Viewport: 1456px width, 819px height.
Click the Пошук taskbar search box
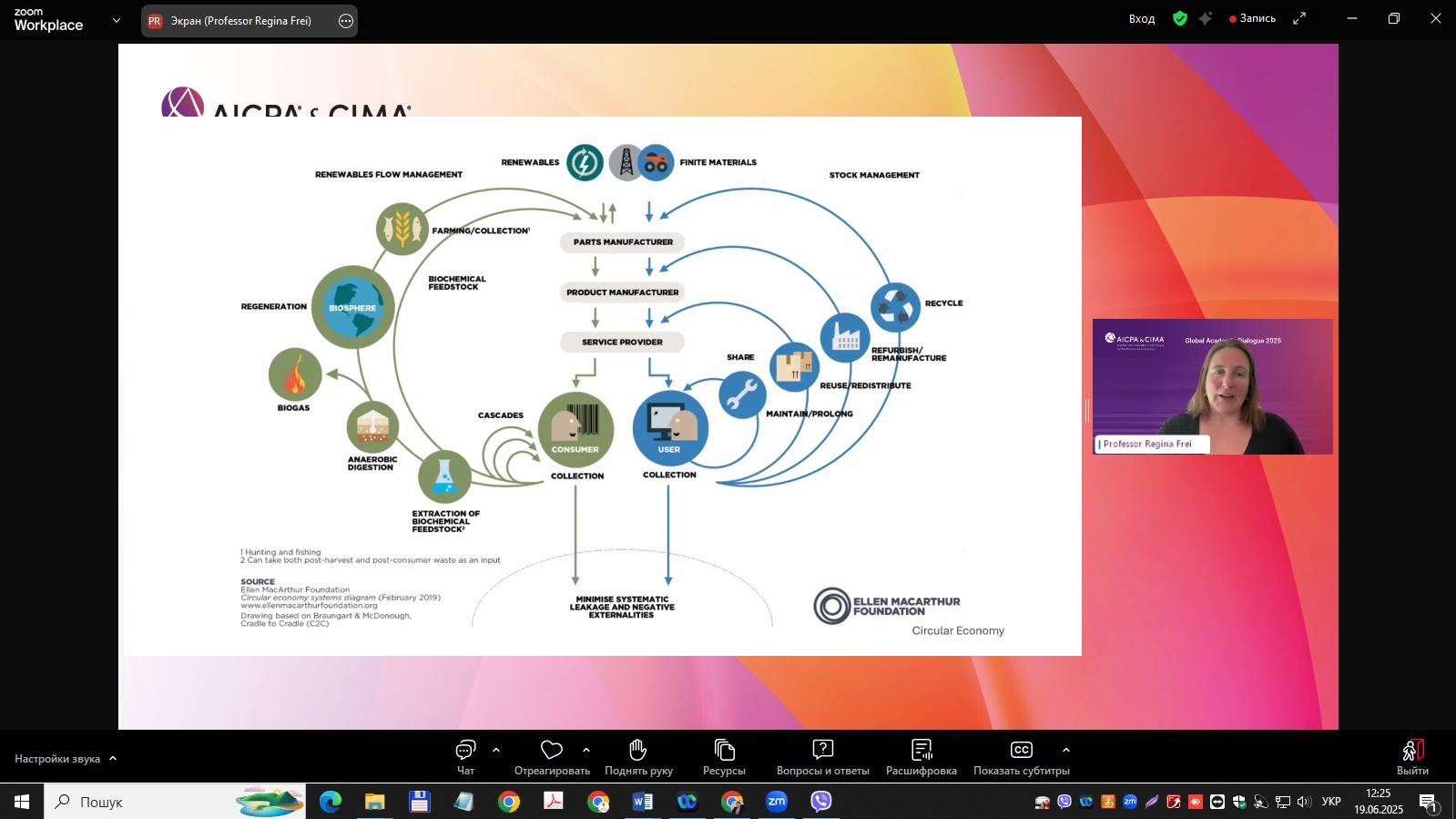(175, 802)
